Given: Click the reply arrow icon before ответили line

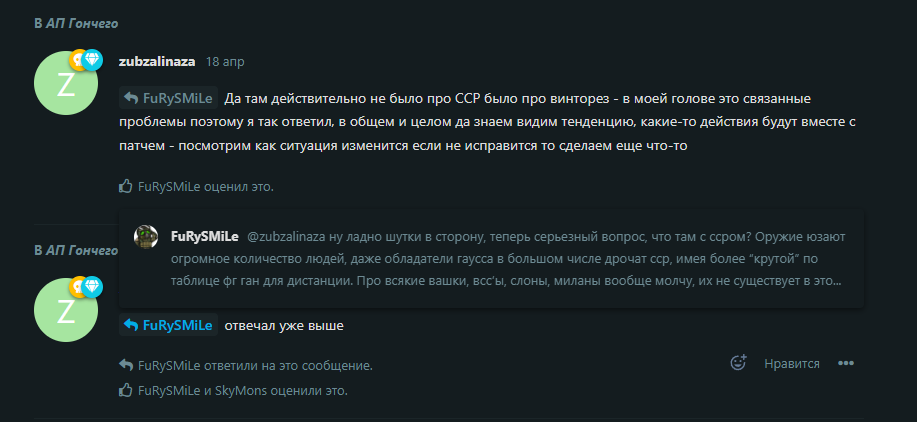Looking at the screenshot, I should (125, 365).
